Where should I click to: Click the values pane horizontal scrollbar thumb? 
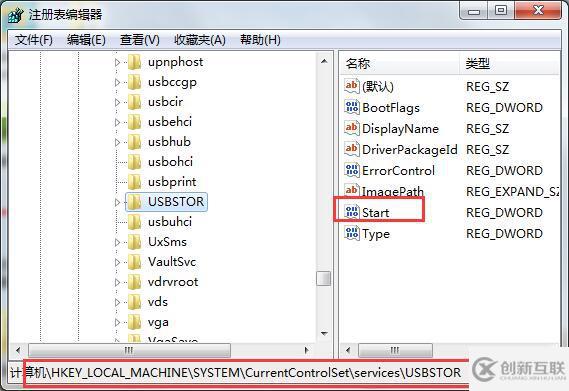(x=395, y=350)
